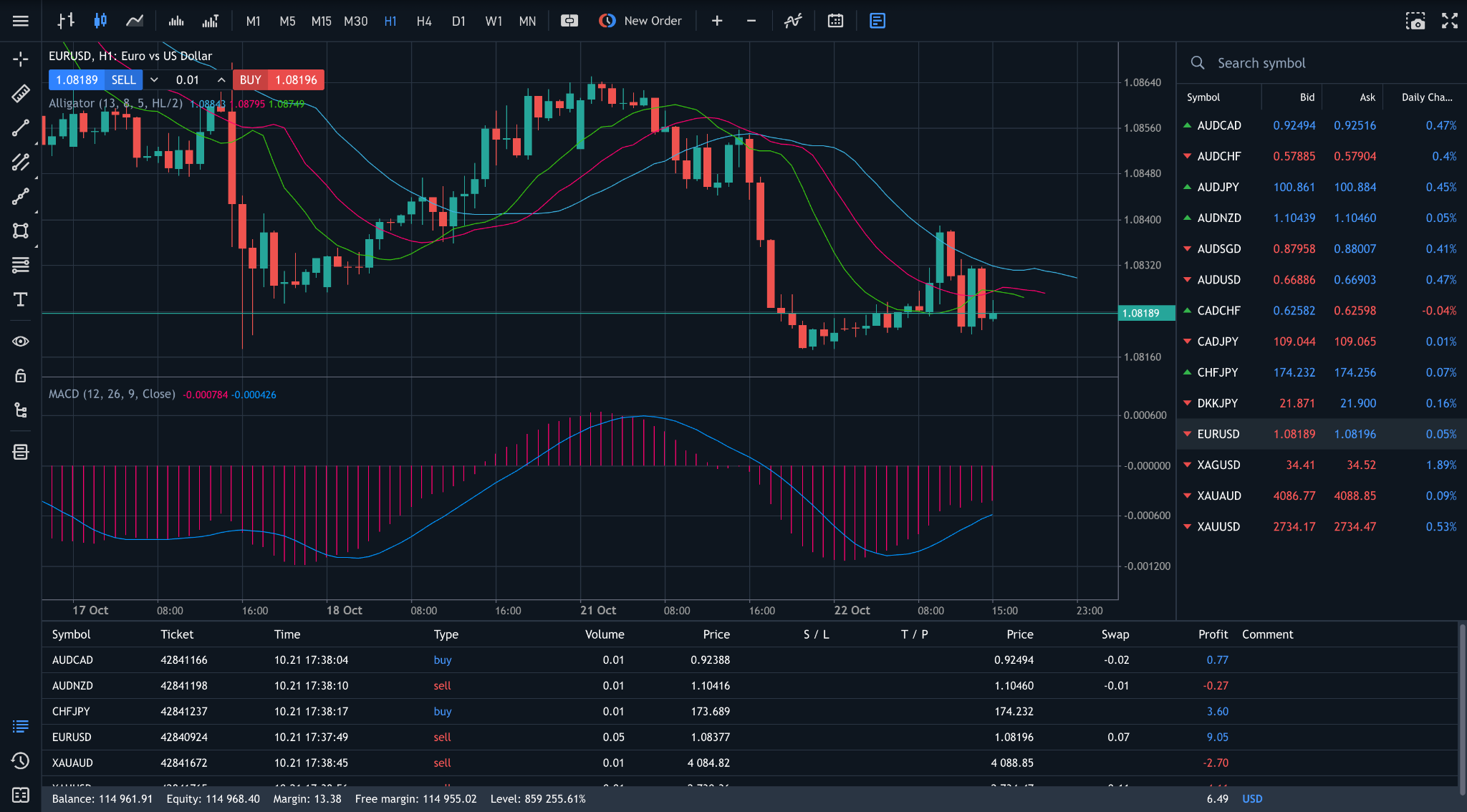Increase lot size with the up chevron
The height and width of the screenshot is (812, 1467).
pos(221,79)
